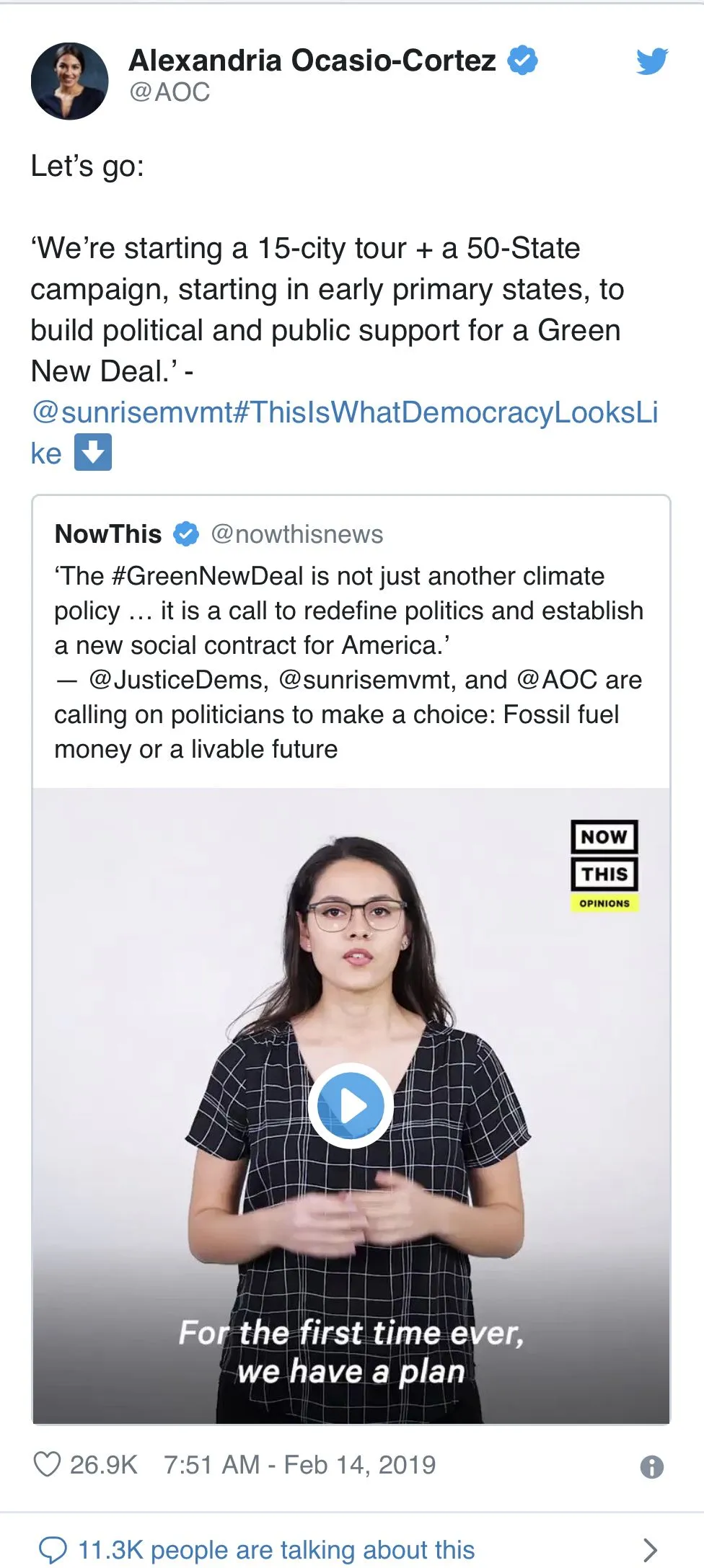Screen dimensions: 704x1568
Task: Open the AOC profile avatar
Action: (69, 81)
